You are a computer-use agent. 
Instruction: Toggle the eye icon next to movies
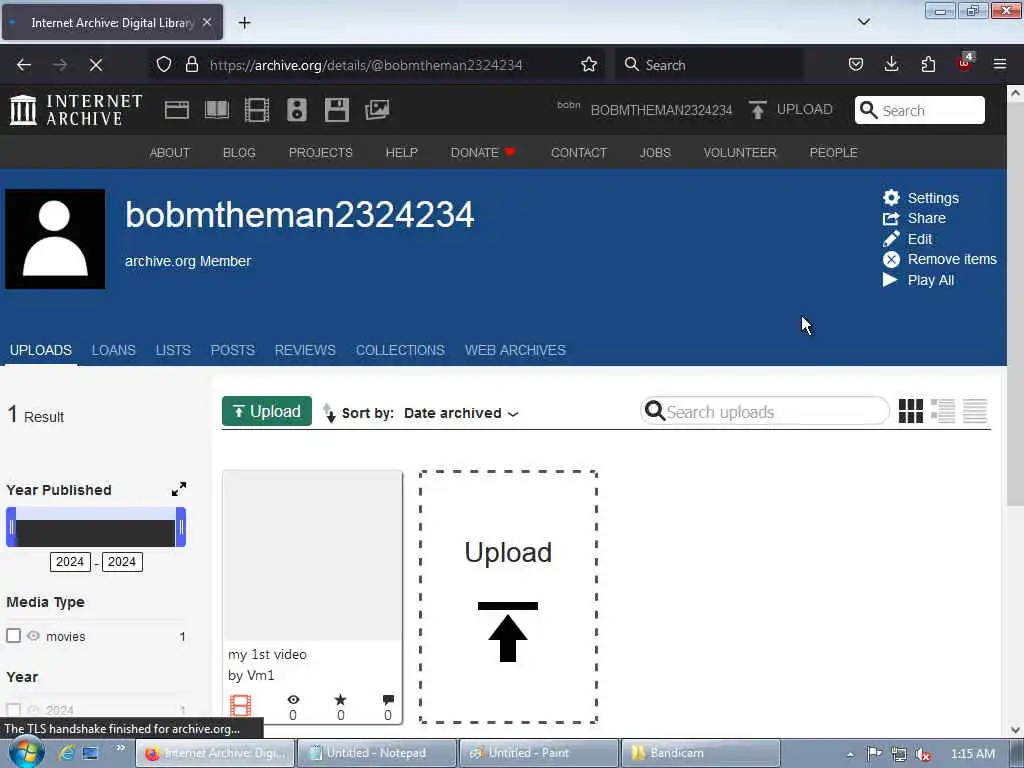(x=33, y=635)
